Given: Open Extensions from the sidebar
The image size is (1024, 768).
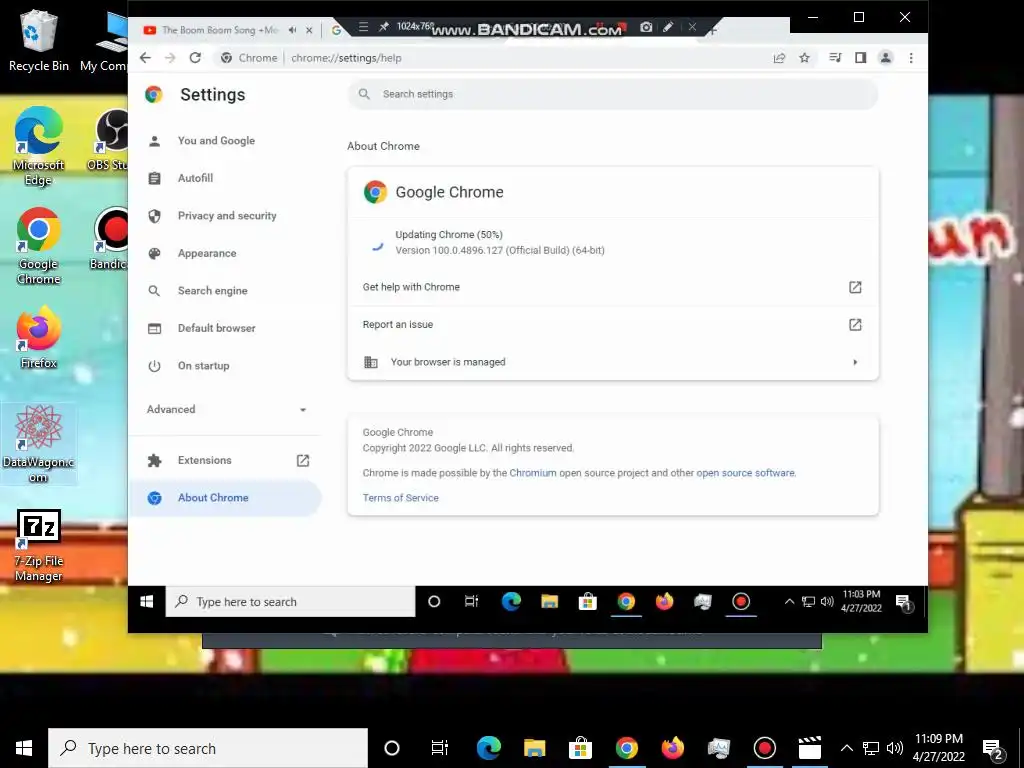Looking at the screenshot, I should 225,460.
